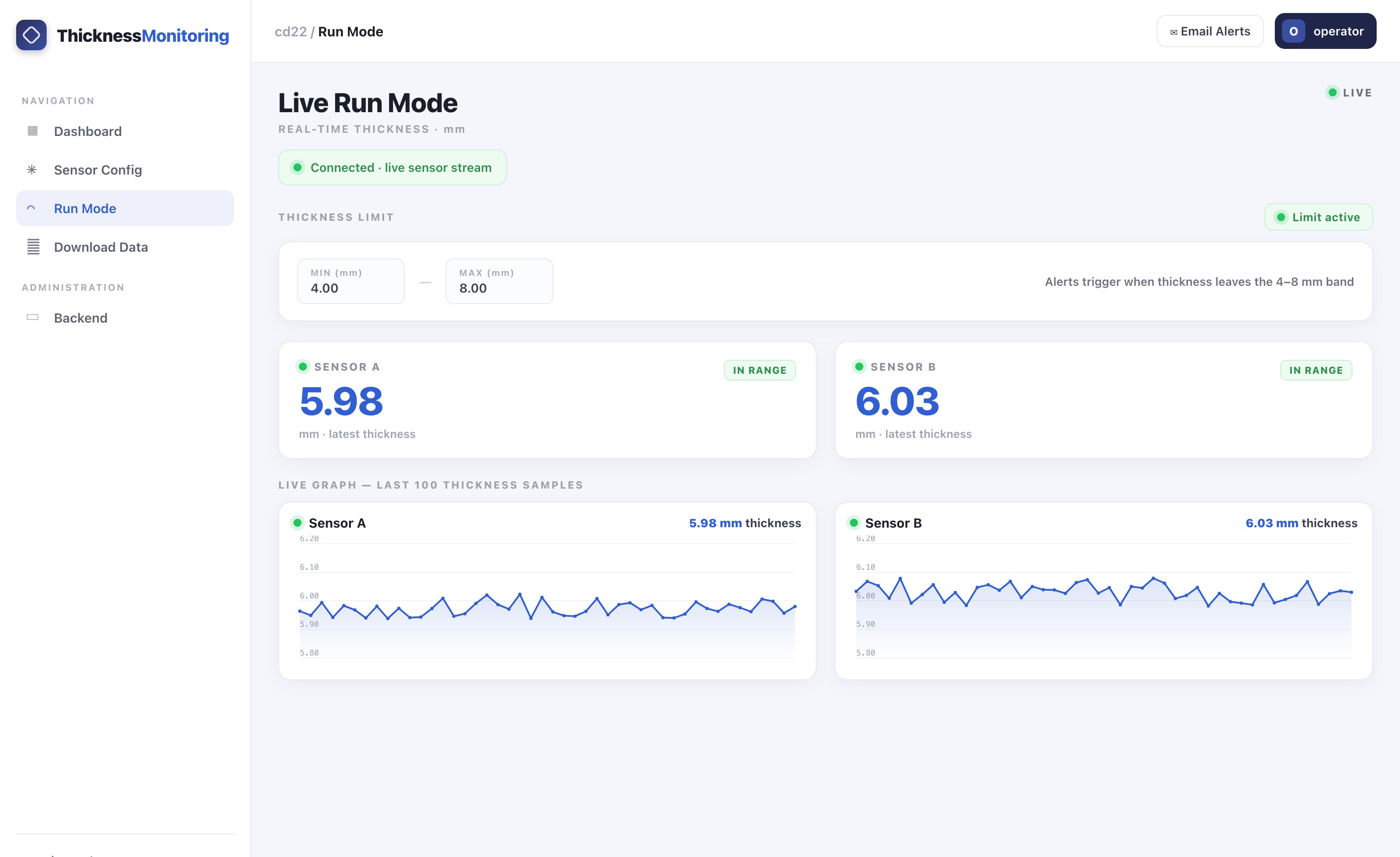Click the Run Mode arc icon
Viewport: 1400px width, 857px height.
click(31, 209)
